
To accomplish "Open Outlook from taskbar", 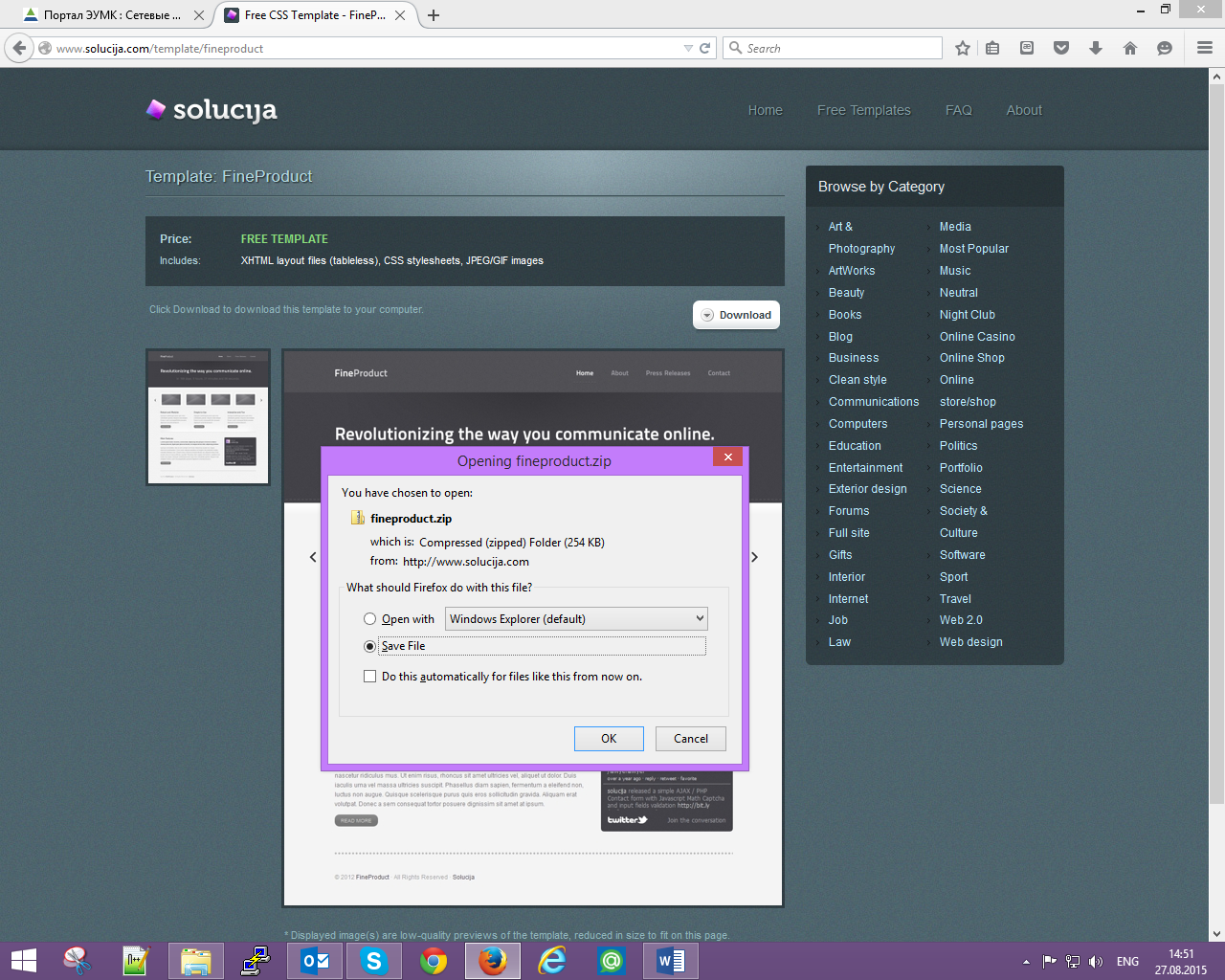I will tap(315, 961).
